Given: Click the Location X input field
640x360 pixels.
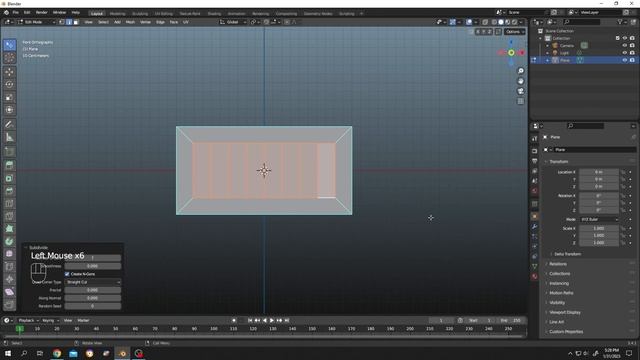Looking at the screenshot, I should click(x=599, y=172).
